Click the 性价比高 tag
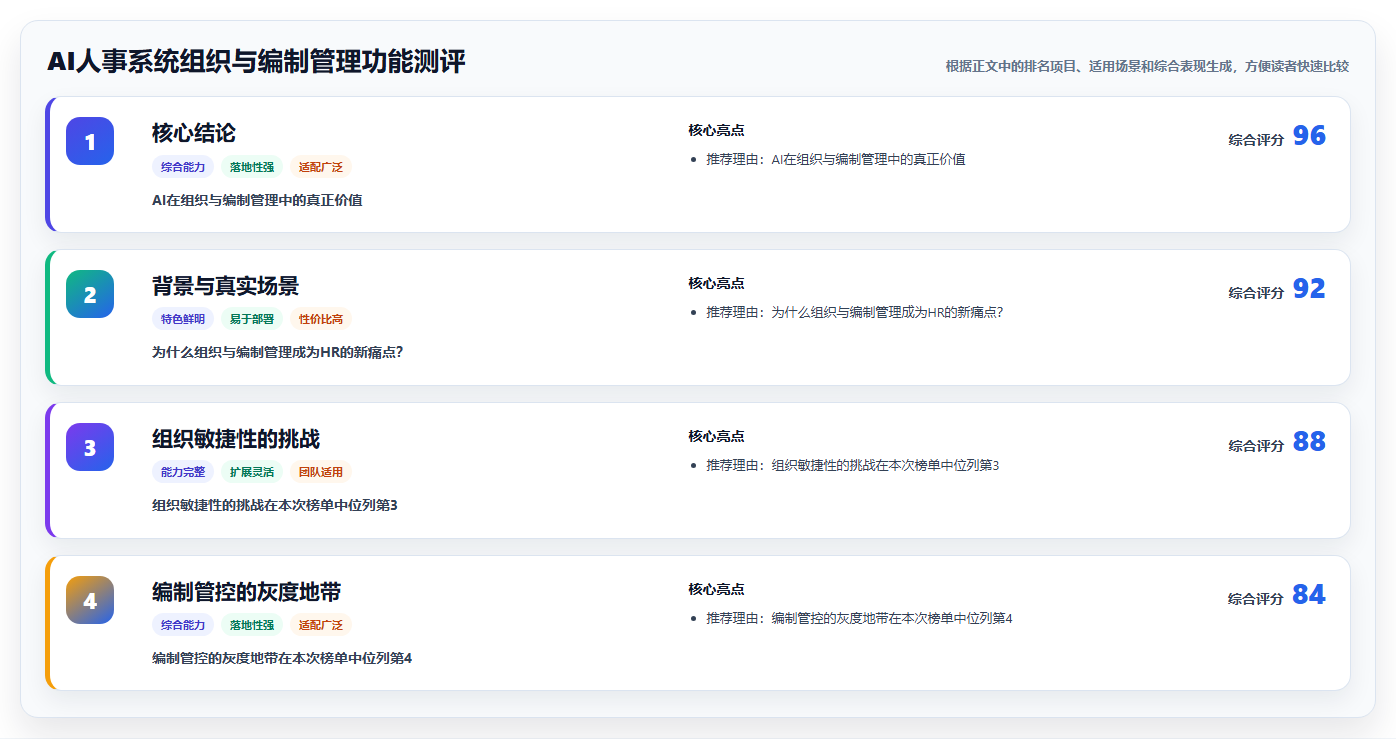Image resolution: width=1396 pixels, height=739 pixels. [321, 320]
